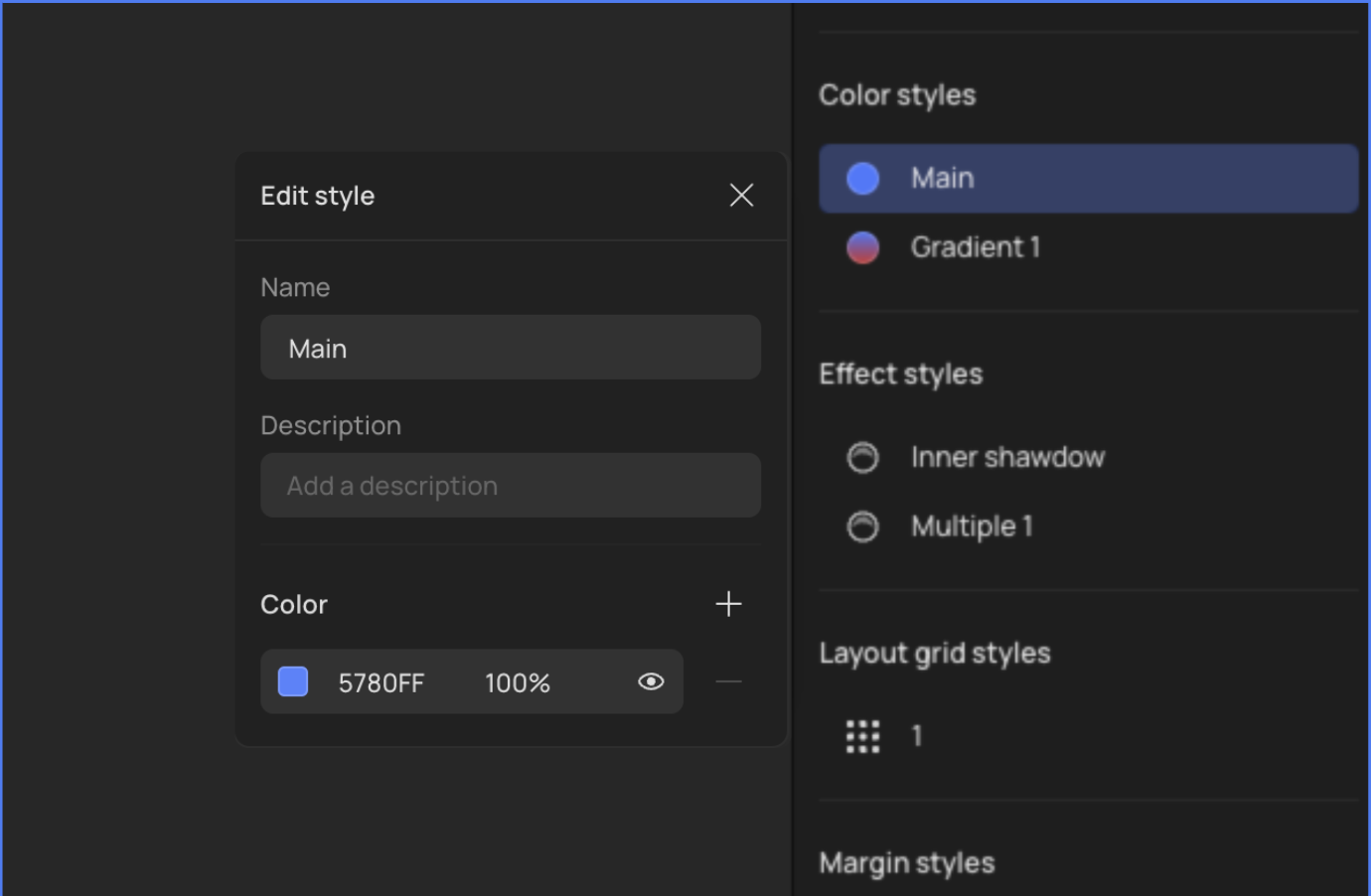Remove the 5780FF color with minus icon
The height and width of the screenshot is (896, 1371).
coord(728,681)
